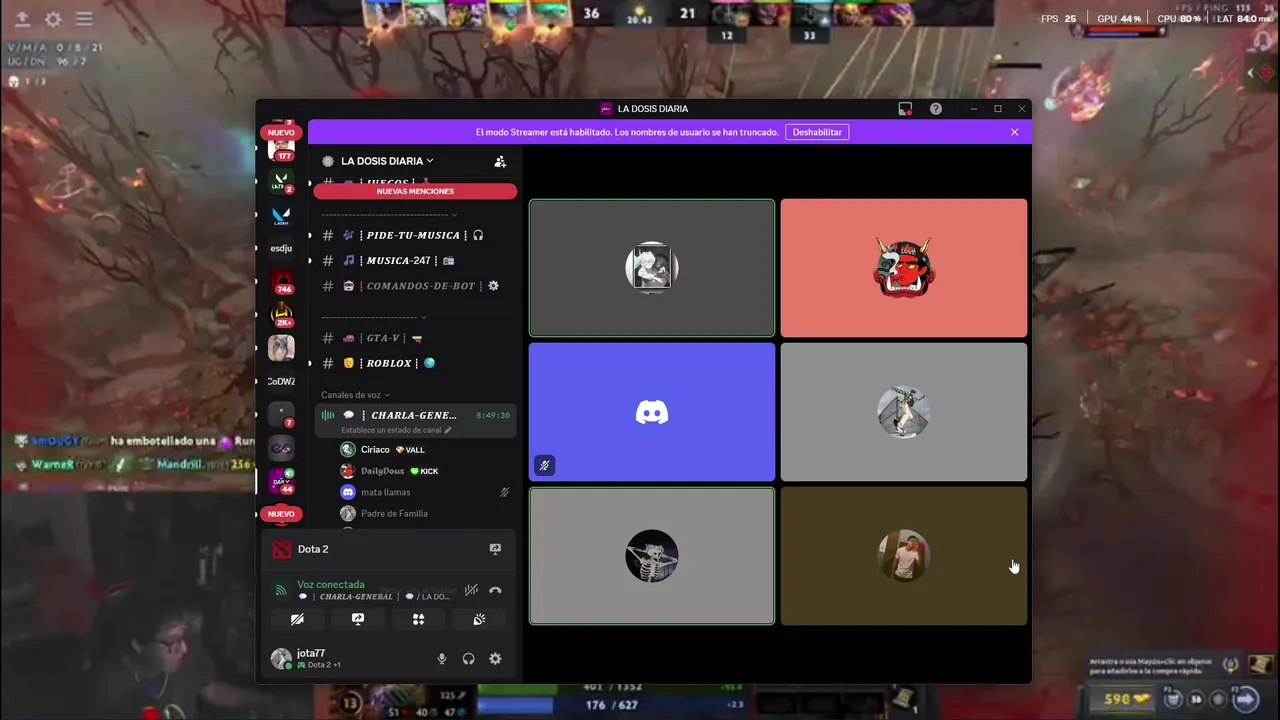Collapse the category above PIDE-TU-MUSICA
The width and height of the screenshot is (1280, 720).
click(389, 214)
